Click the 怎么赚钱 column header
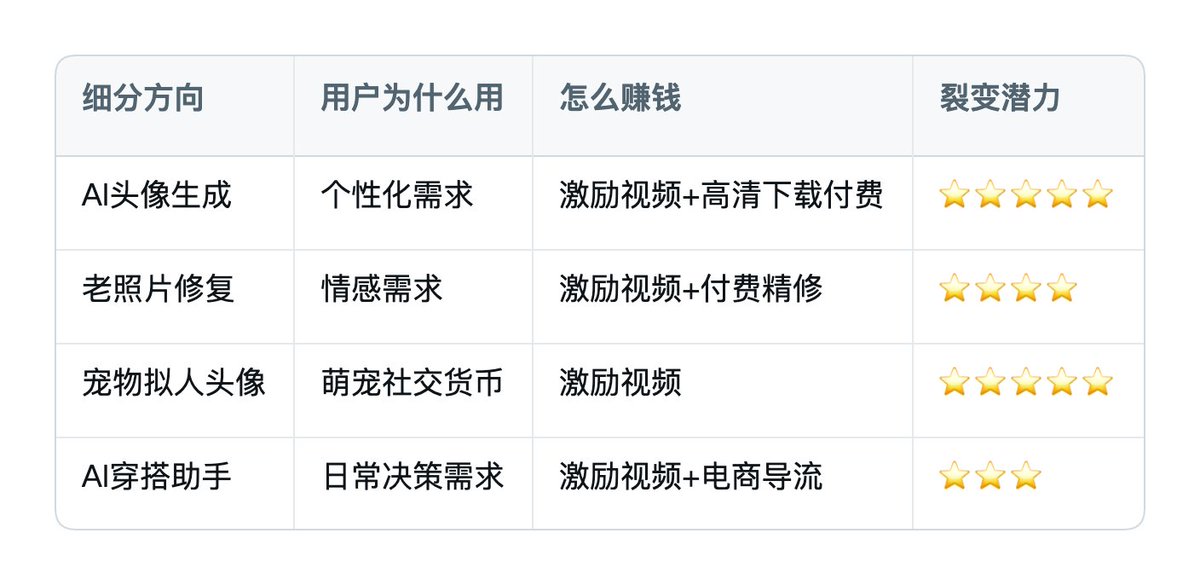The height and width of the screenshot is (585, 1200). click(621, 99)
